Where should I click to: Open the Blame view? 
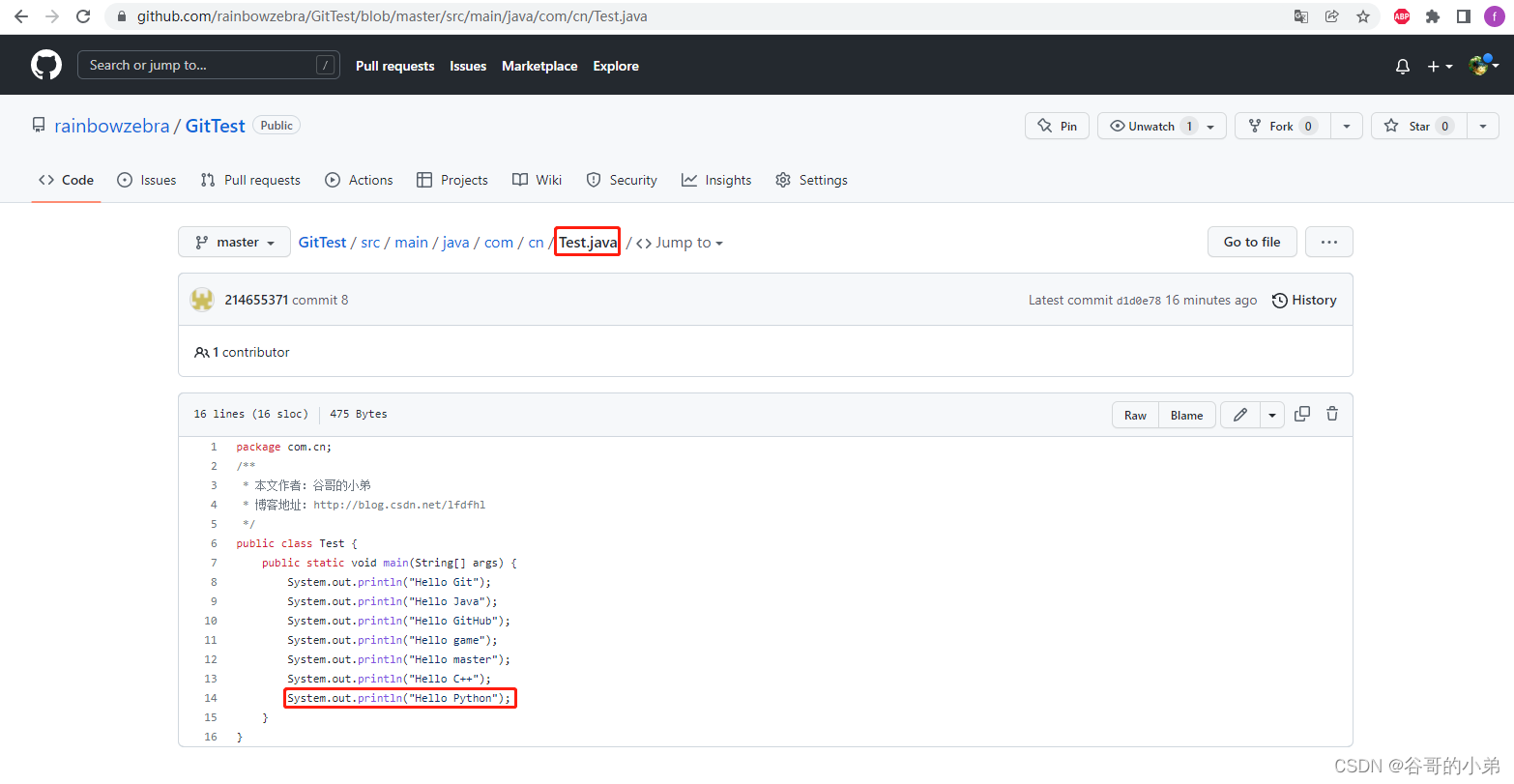pos(1186,415)
